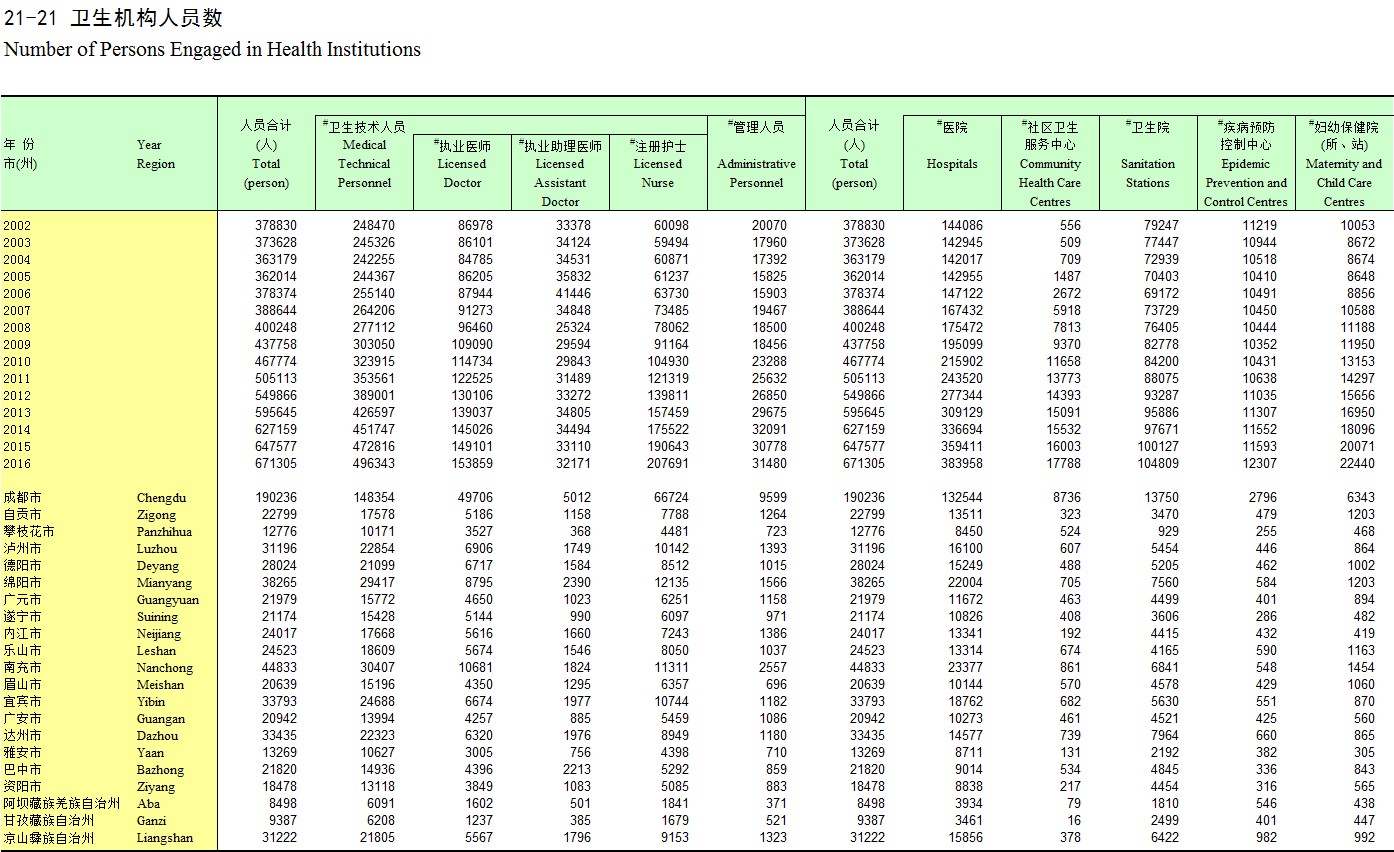1394x852 pixels.
Task: Select the Nanchong region label
Action: point(164,668)
